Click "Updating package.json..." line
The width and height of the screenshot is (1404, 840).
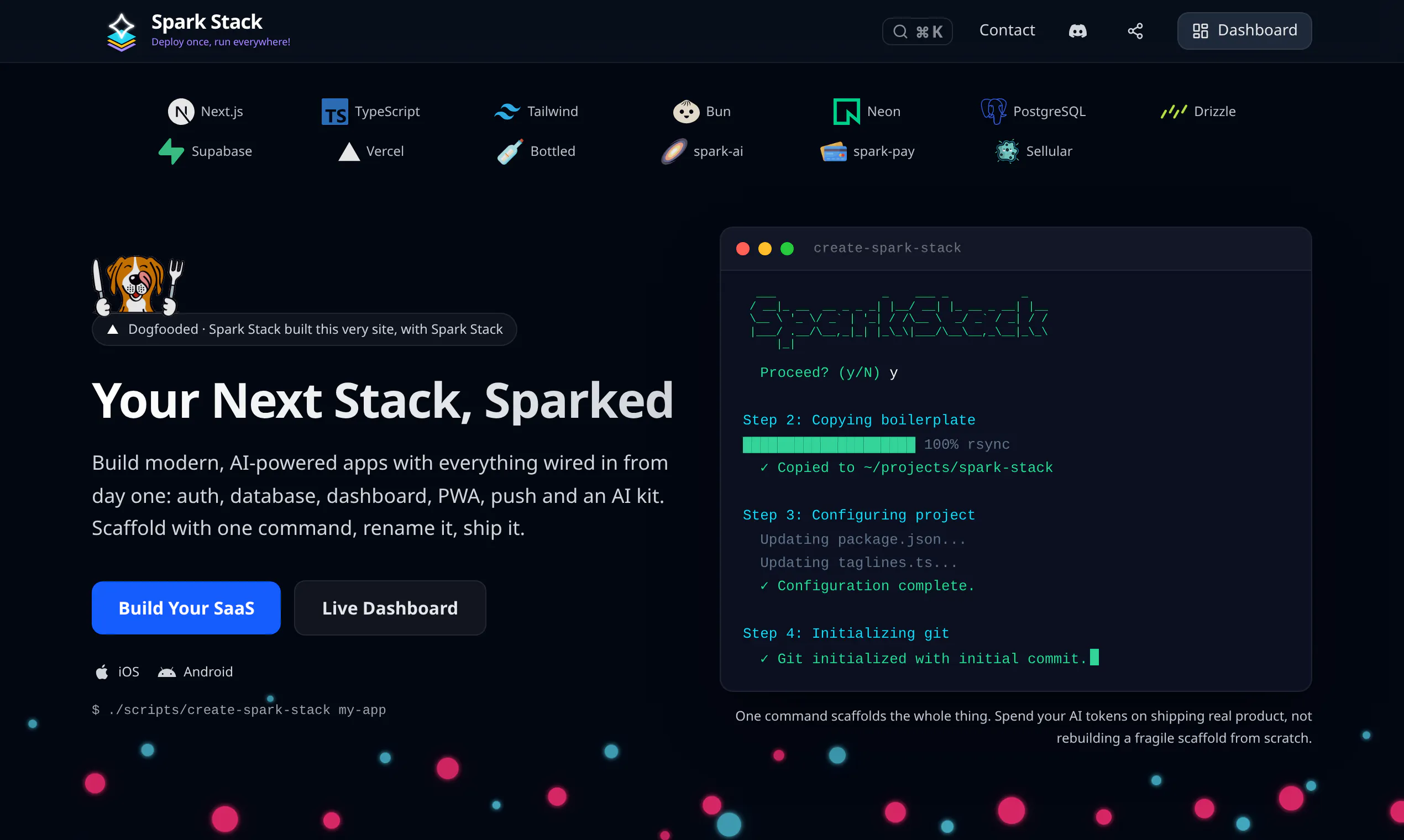(x=863, y=539)
